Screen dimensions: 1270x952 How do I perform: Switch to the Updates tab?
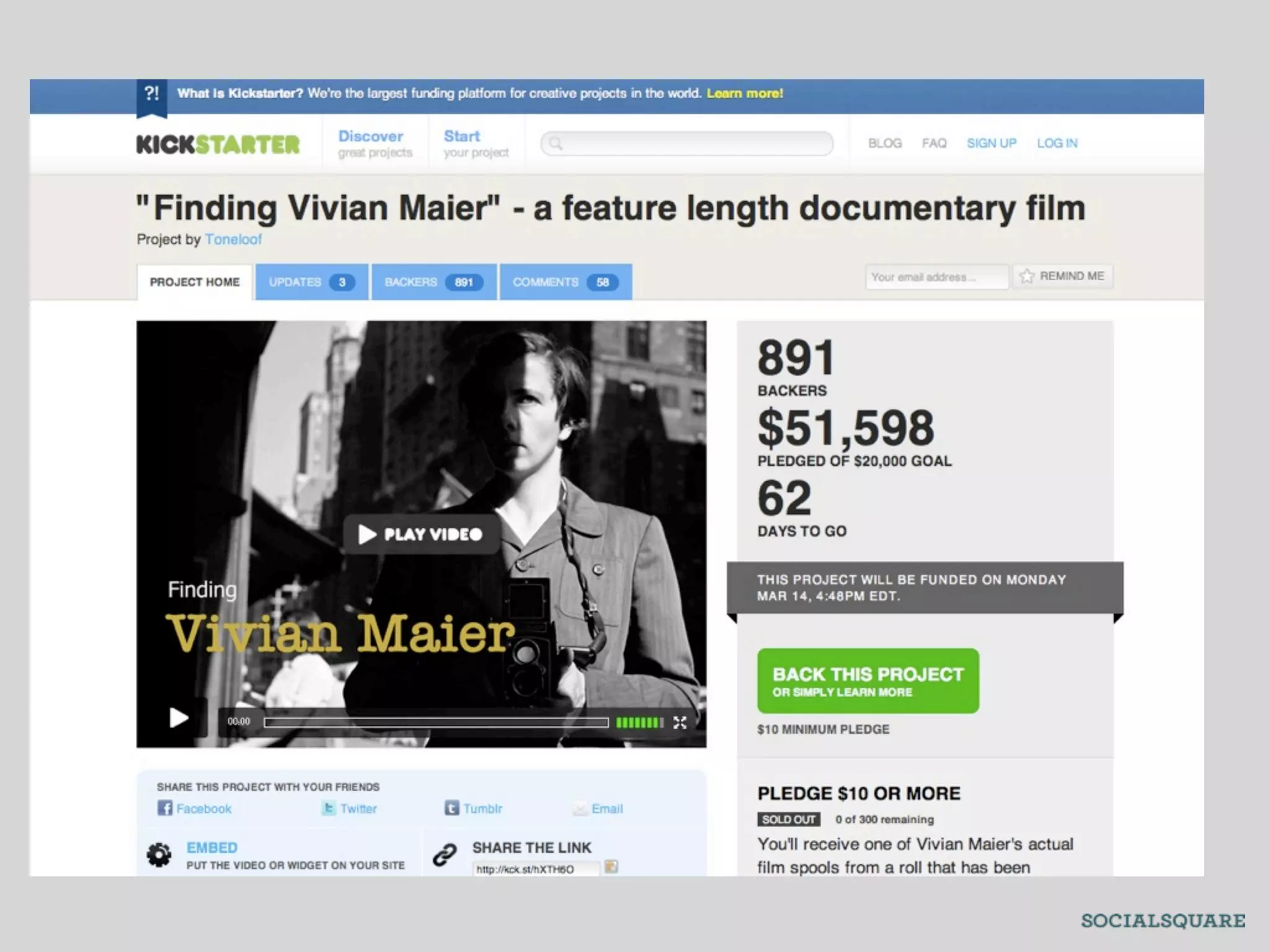pos(311,282)
